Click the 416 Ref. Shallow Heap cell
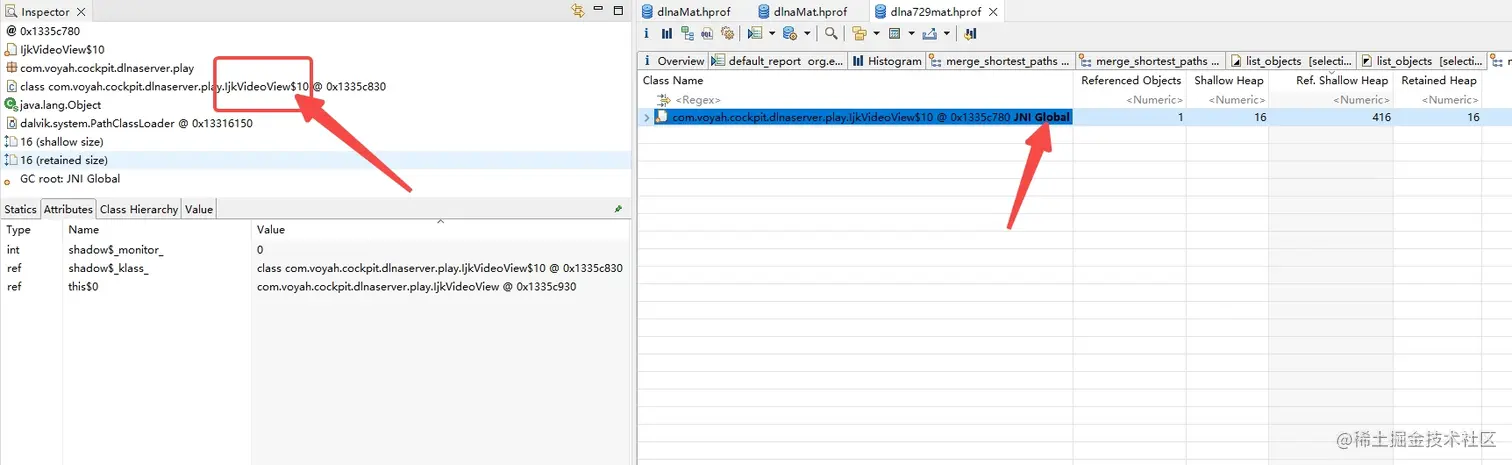The height and width of the screenshot is (465, 1512). [x=1331, y=118]
